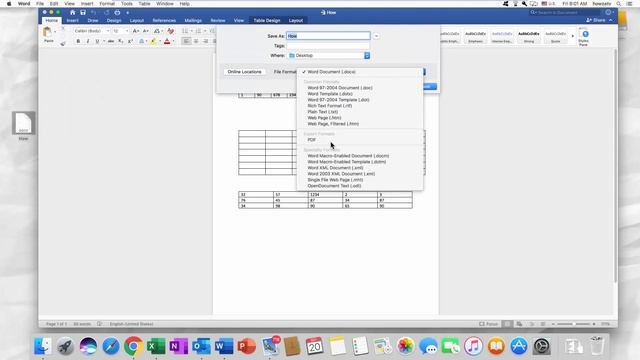Click the Print icon in title bar
640x360 pixels.
point(117,13)
